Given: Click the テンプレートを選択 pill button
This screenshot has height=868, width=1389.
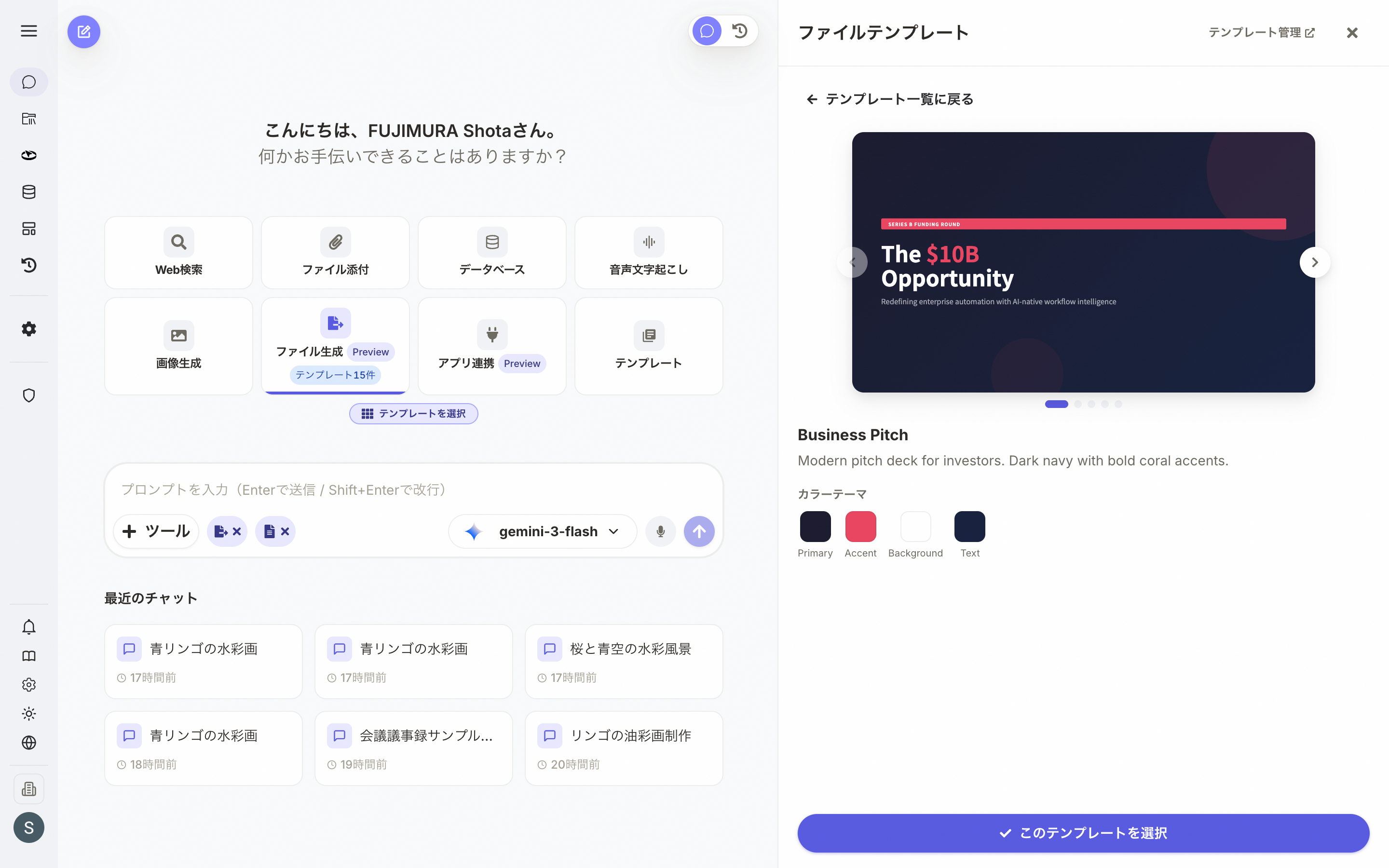Looking at the screenshot, I should (x=413, y=413).
